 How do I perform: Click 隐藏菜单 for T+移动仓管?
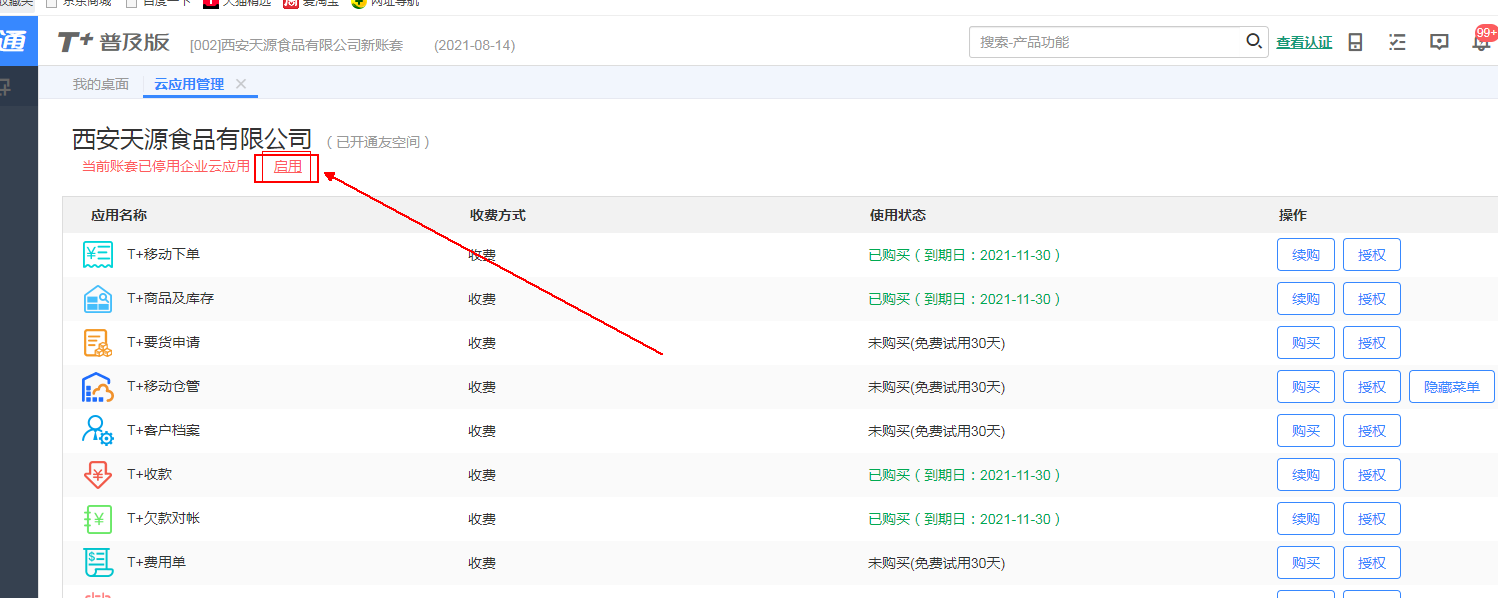pos(1452,387)
